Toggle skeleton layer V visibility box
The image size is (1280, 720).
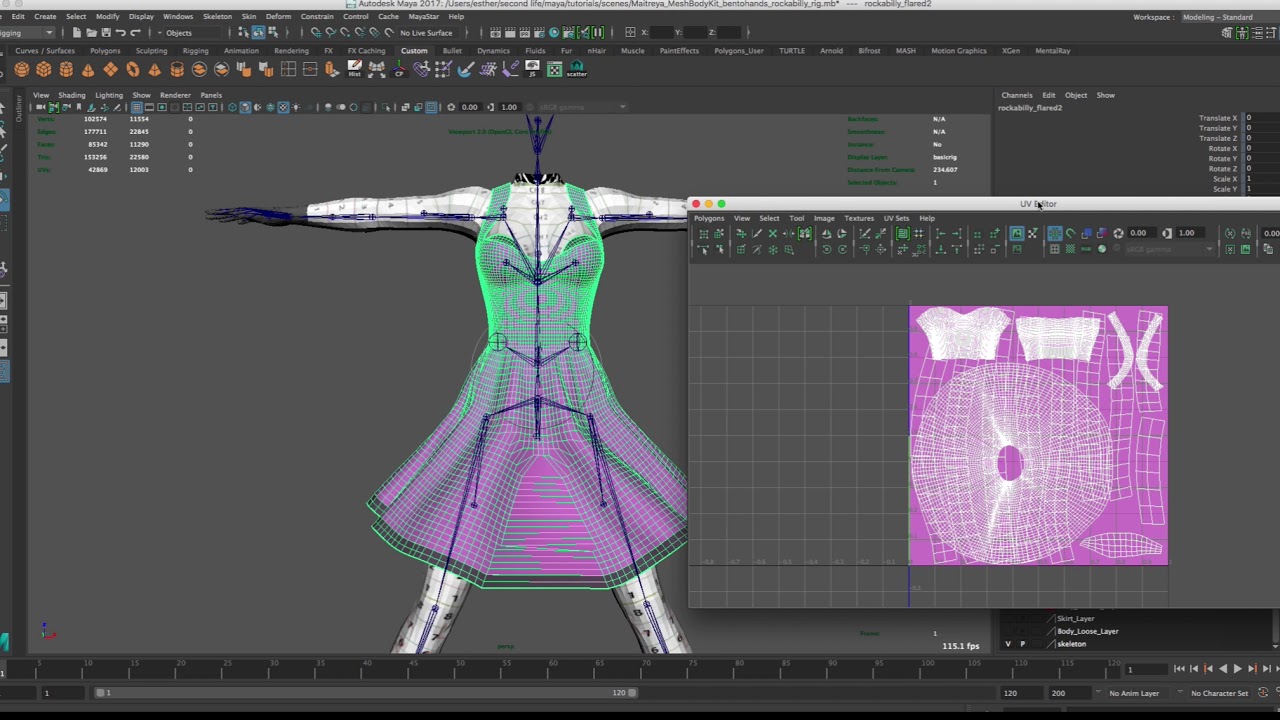click(x=1008, y=644)
